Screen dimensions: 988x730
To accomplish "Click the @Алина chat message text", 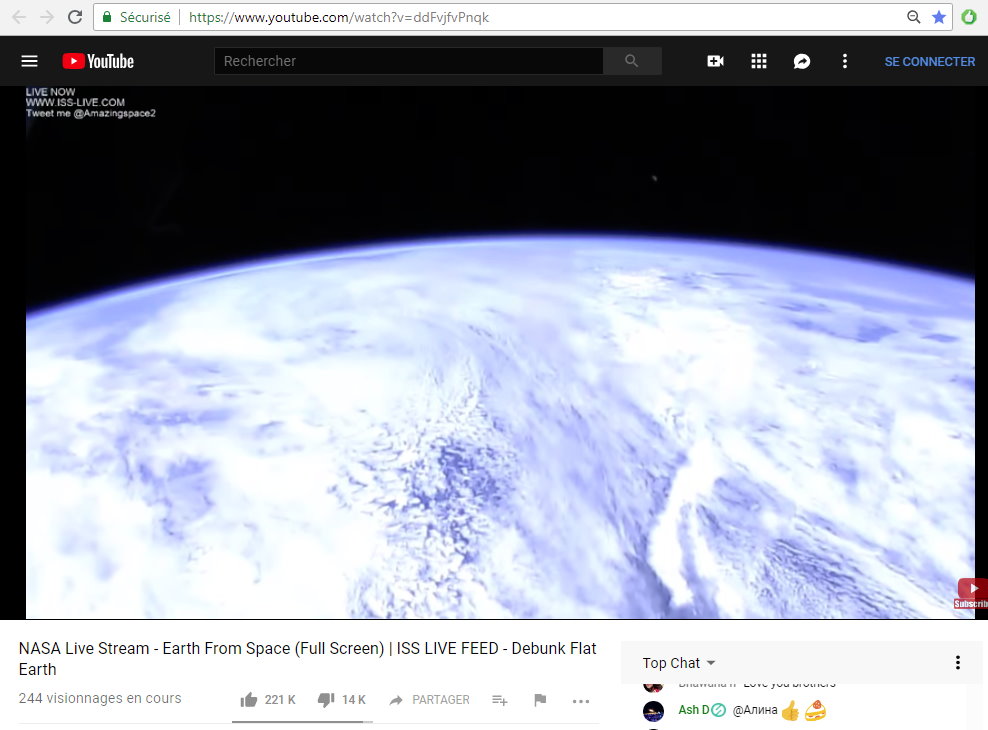I will tap(755, 710).
